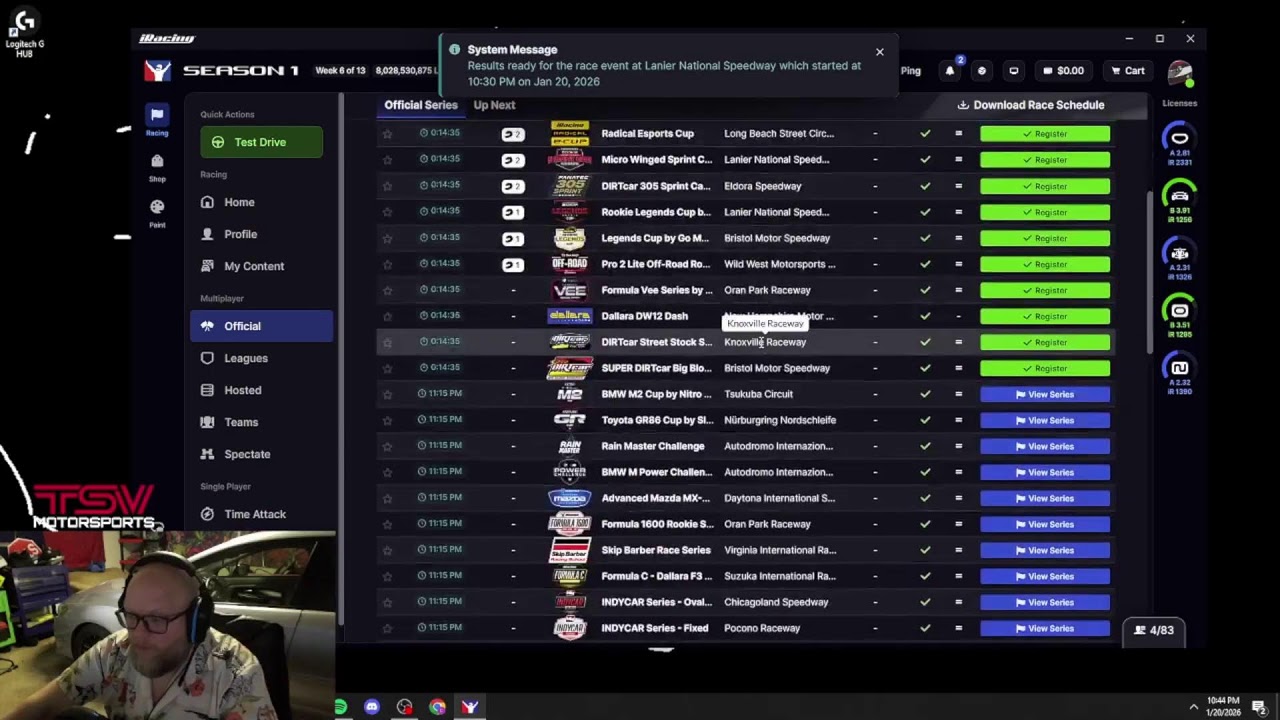Open Spectate in the sidebar
The image size is (1280, 720).
coord(261,454)
